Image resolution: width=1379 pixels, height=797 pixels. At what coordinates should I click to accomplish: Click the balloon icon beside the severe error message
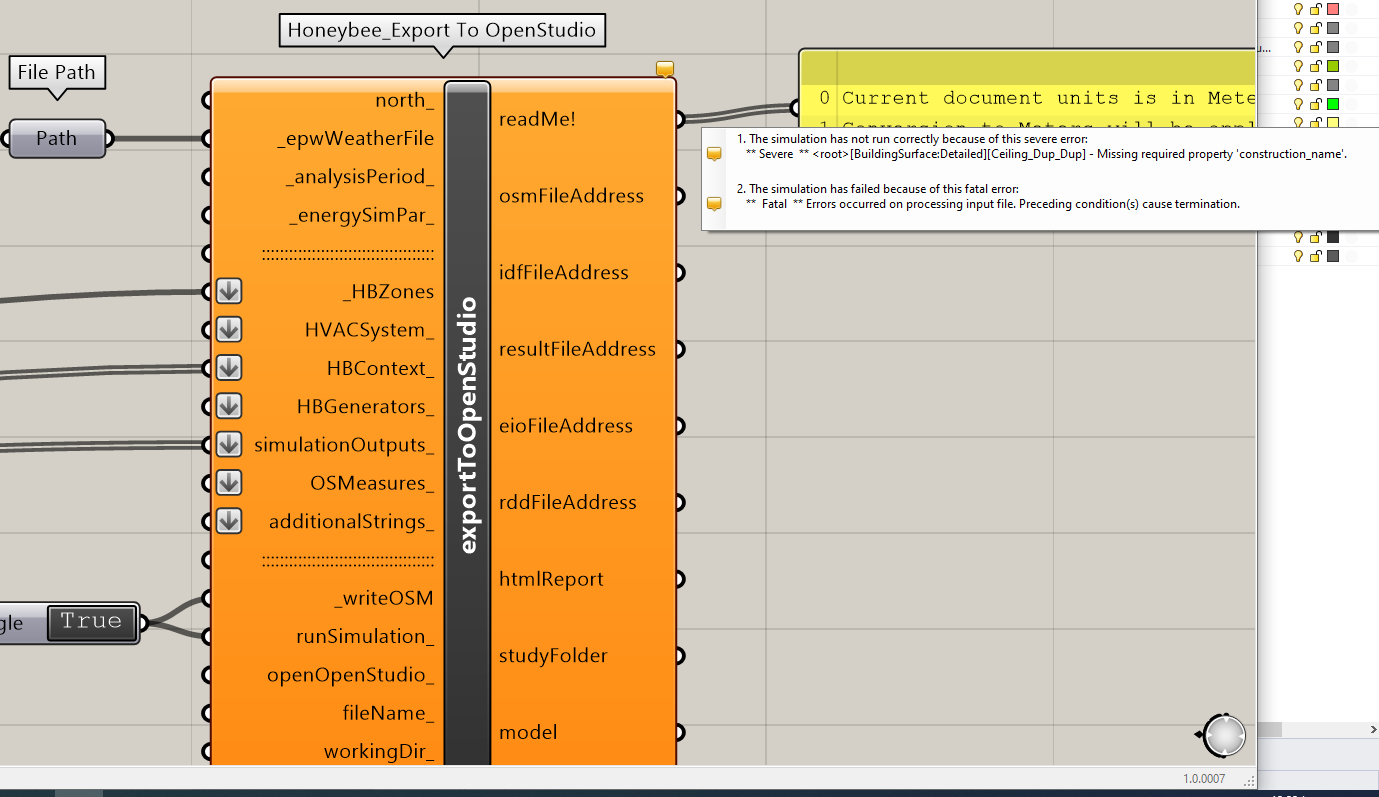tap(714, 155)
